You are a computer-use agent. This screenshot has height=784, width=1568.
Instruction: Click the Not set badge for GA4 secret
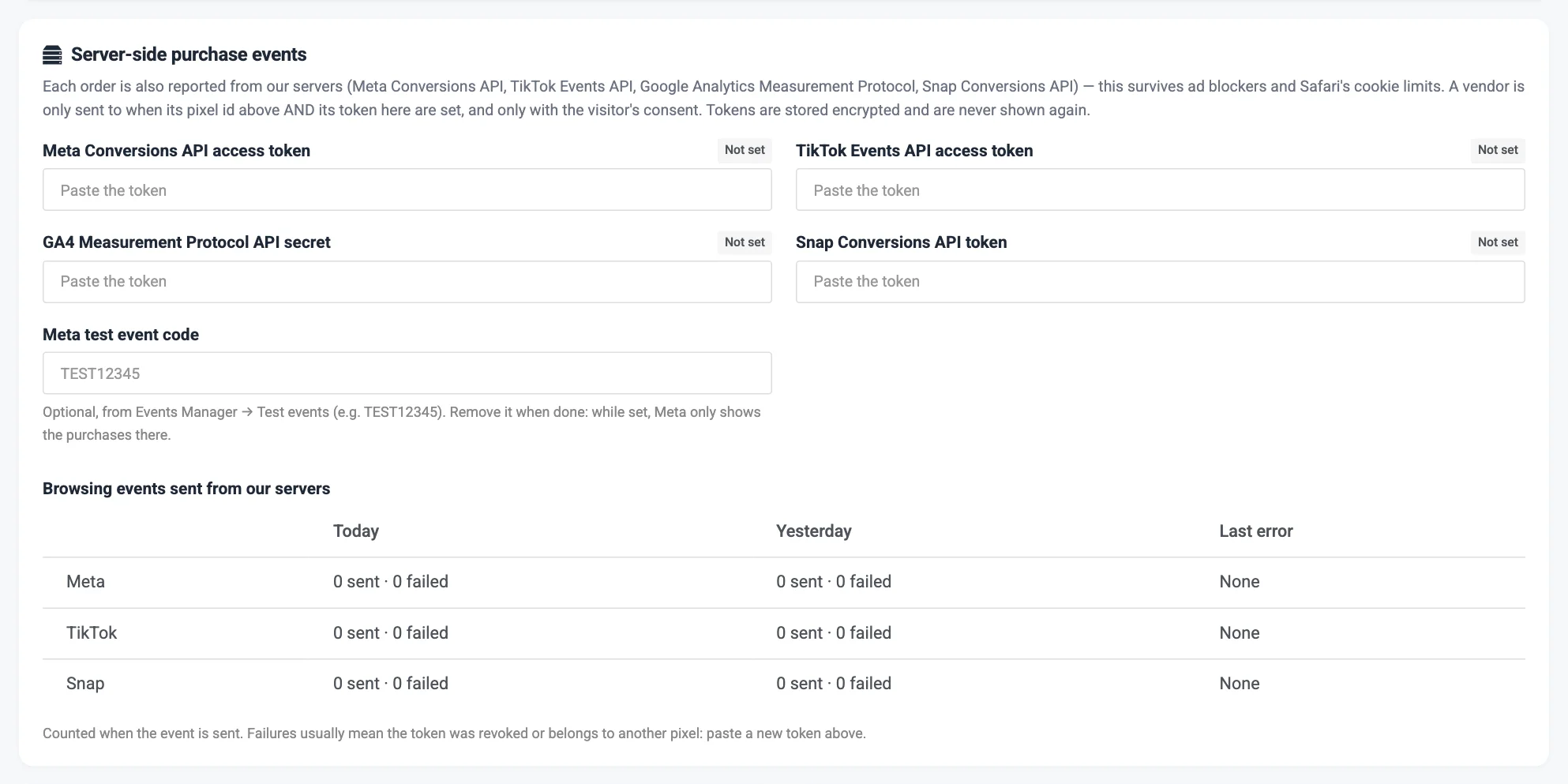coord(745,242)
